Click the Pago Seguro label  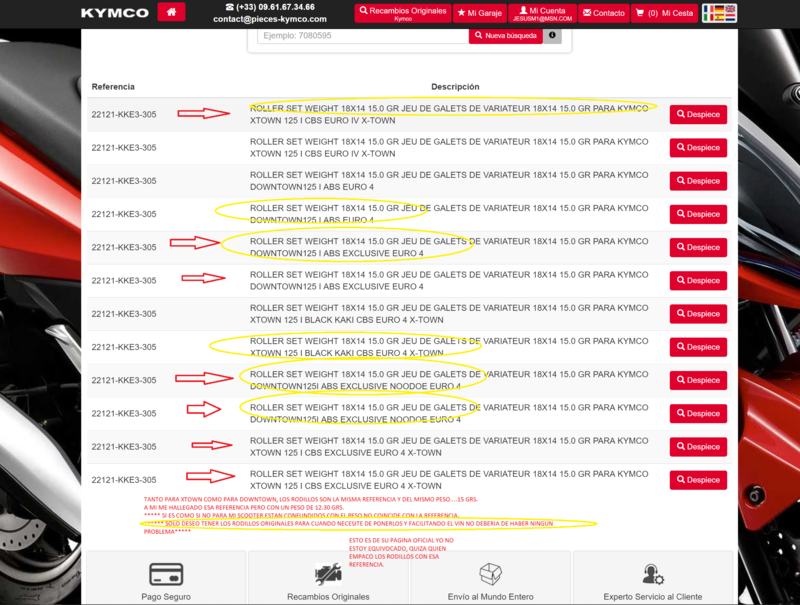pyautogui.click(x=166, y=597)
